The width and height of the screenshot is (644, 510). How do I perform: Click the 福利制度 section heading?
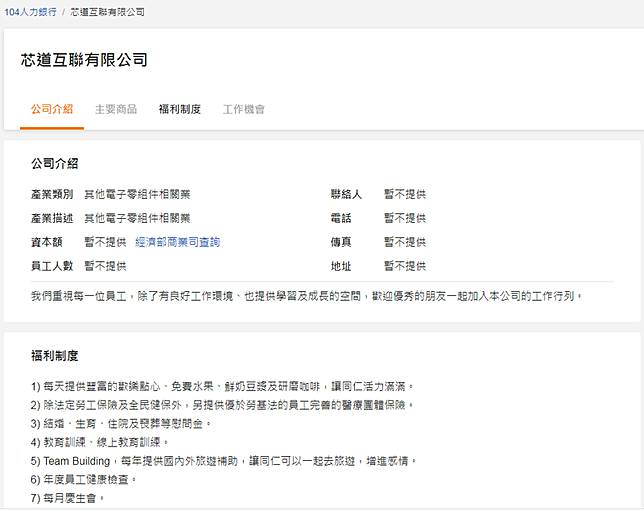tap(55, 355)
